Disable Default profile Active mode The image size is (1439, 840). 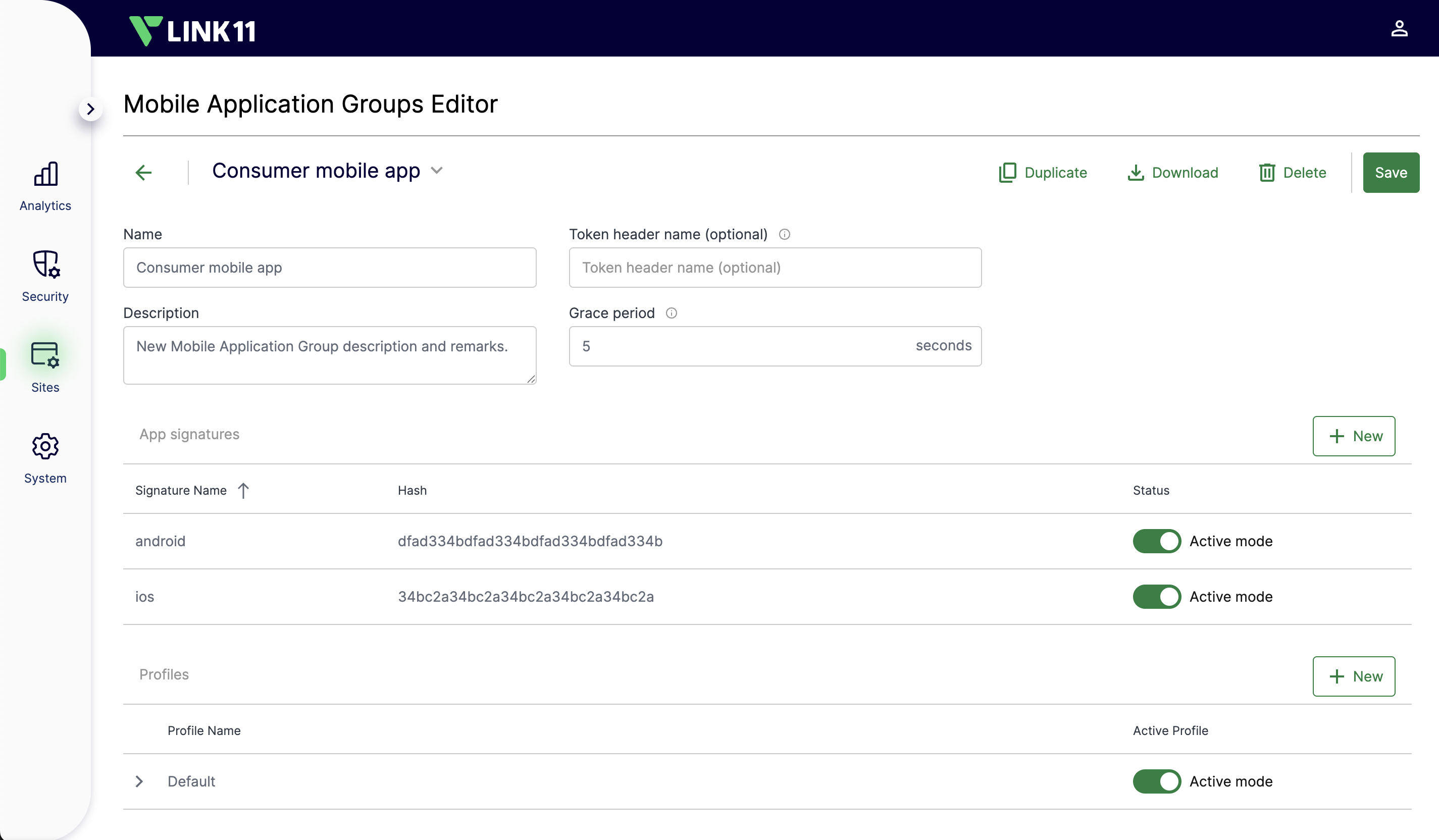pos(1156,780)
